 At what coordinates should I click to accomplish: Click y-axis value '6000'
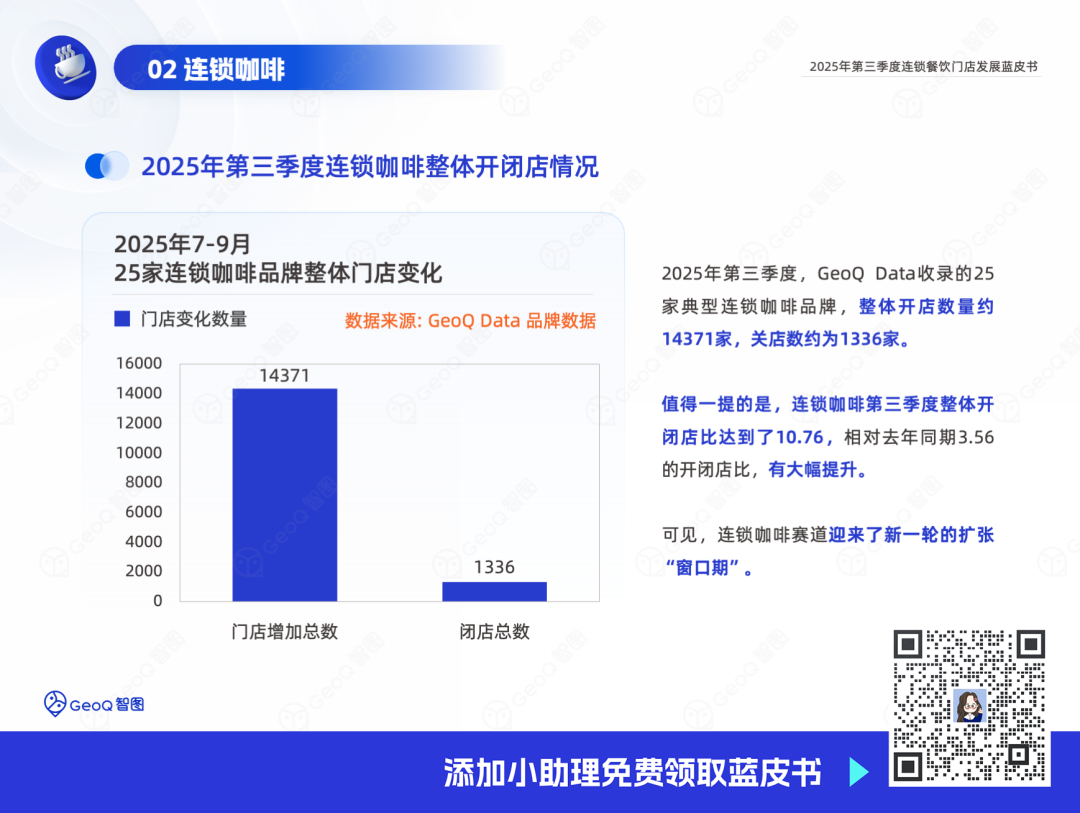[x=144, y=511]
